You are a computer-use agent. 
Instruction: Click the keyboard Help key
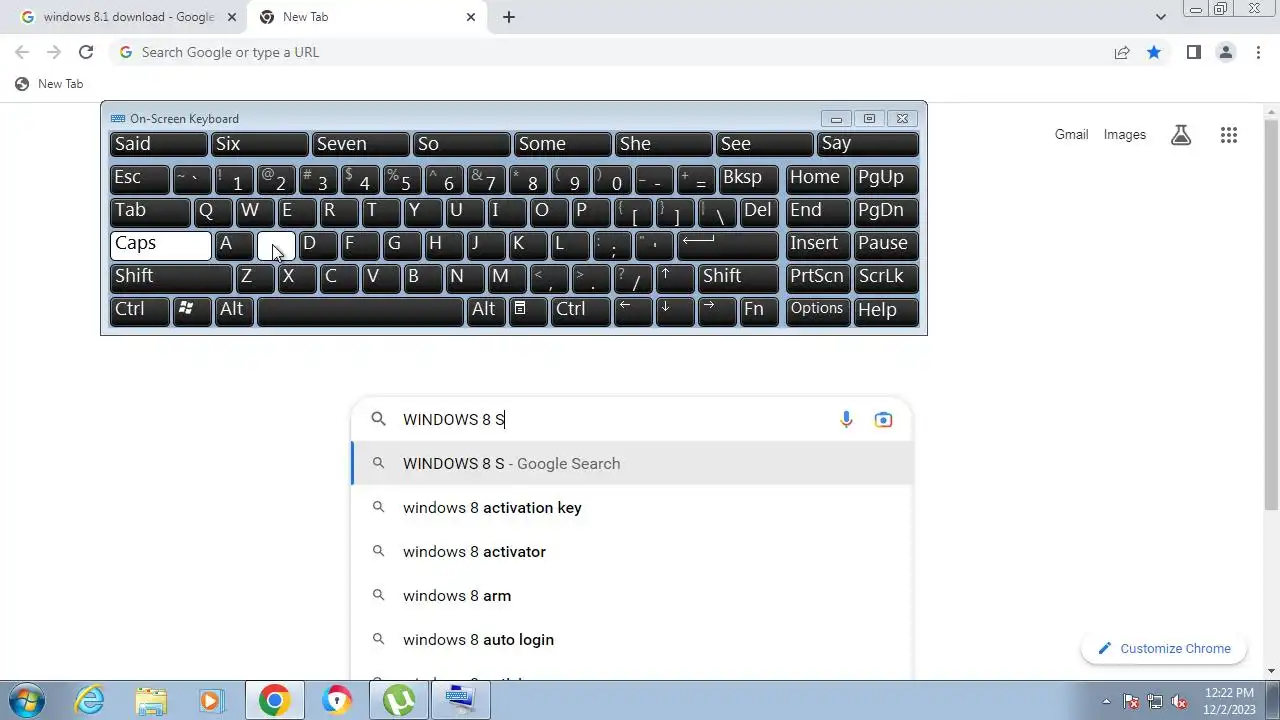(x=886, y=310)
